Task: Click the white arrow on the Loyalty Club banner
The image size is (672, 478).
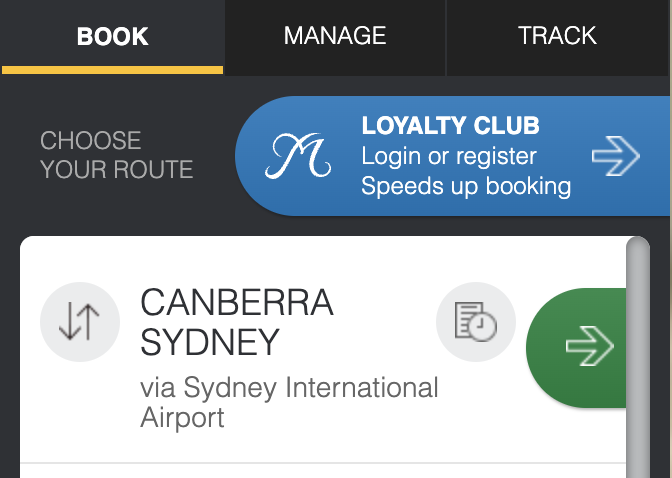Action: [615, 156]
